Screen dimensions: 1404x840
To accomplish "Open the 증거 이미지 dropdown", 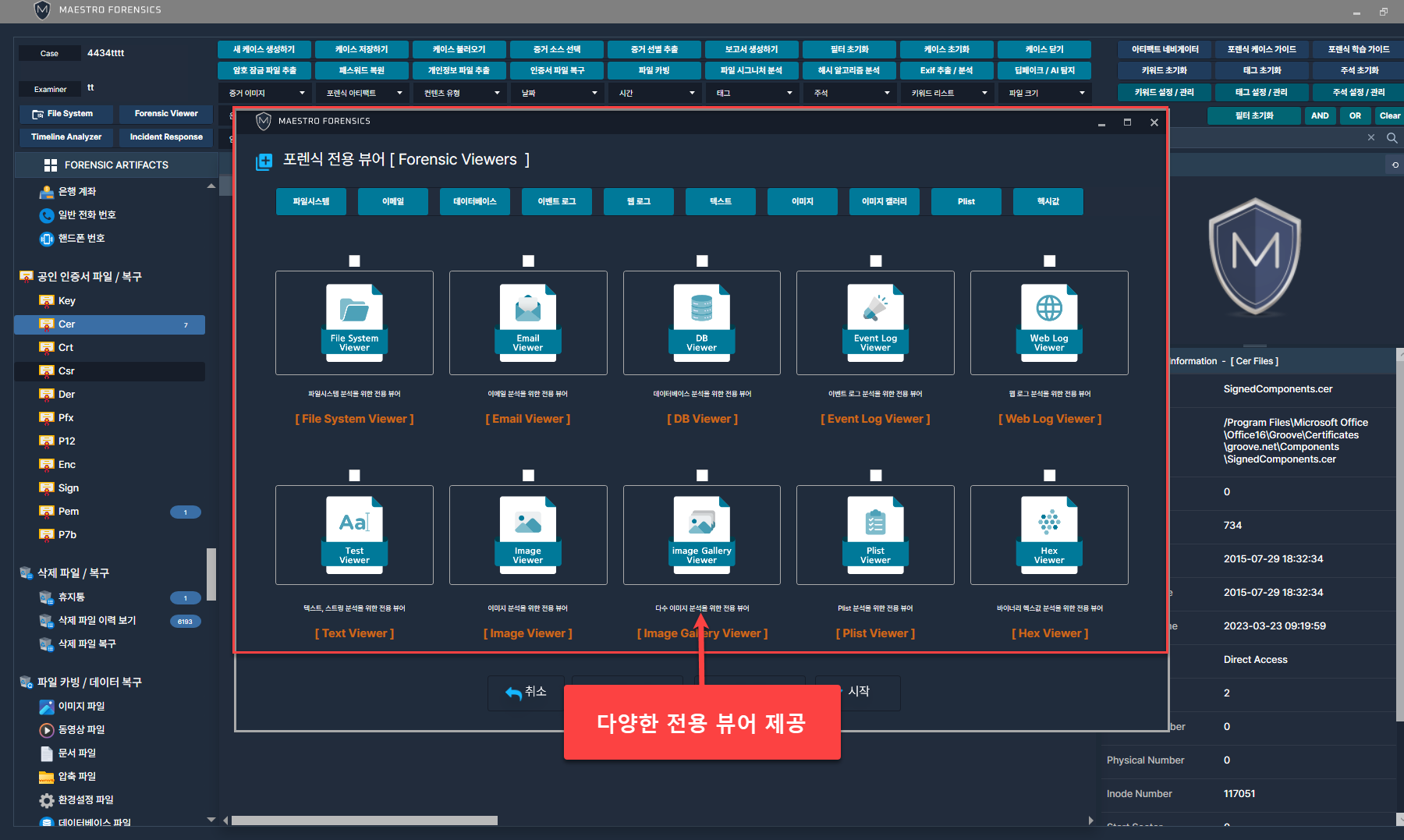I will [265, 93].
